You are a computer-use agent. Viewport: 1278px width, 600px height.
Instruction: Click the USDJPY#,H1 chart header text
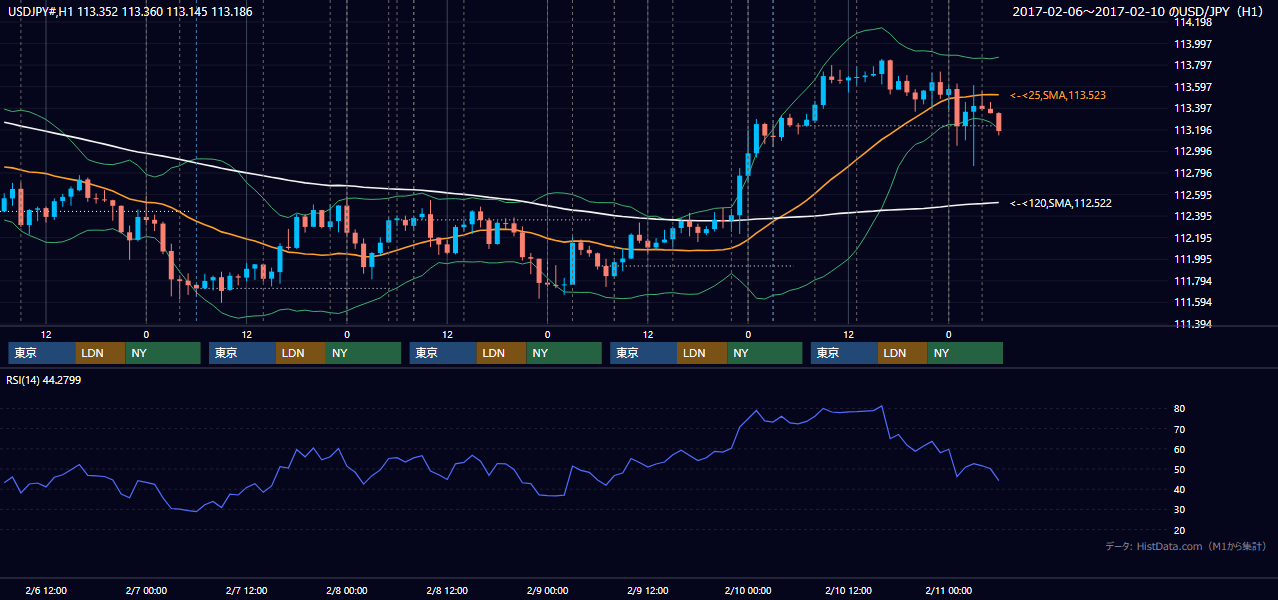(x=129, y=12)
